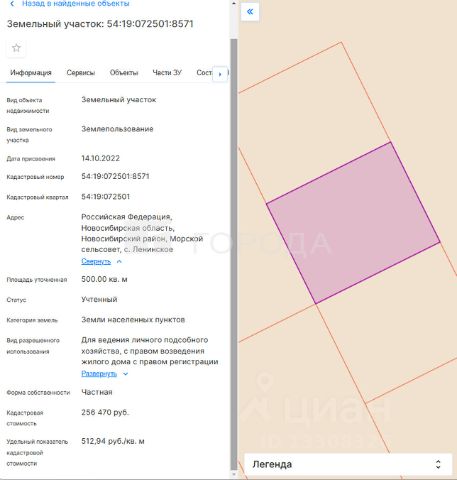Expand permitted use with Развернуть link
The height and width of the screenshot is (480, 457).
point(99,374)
